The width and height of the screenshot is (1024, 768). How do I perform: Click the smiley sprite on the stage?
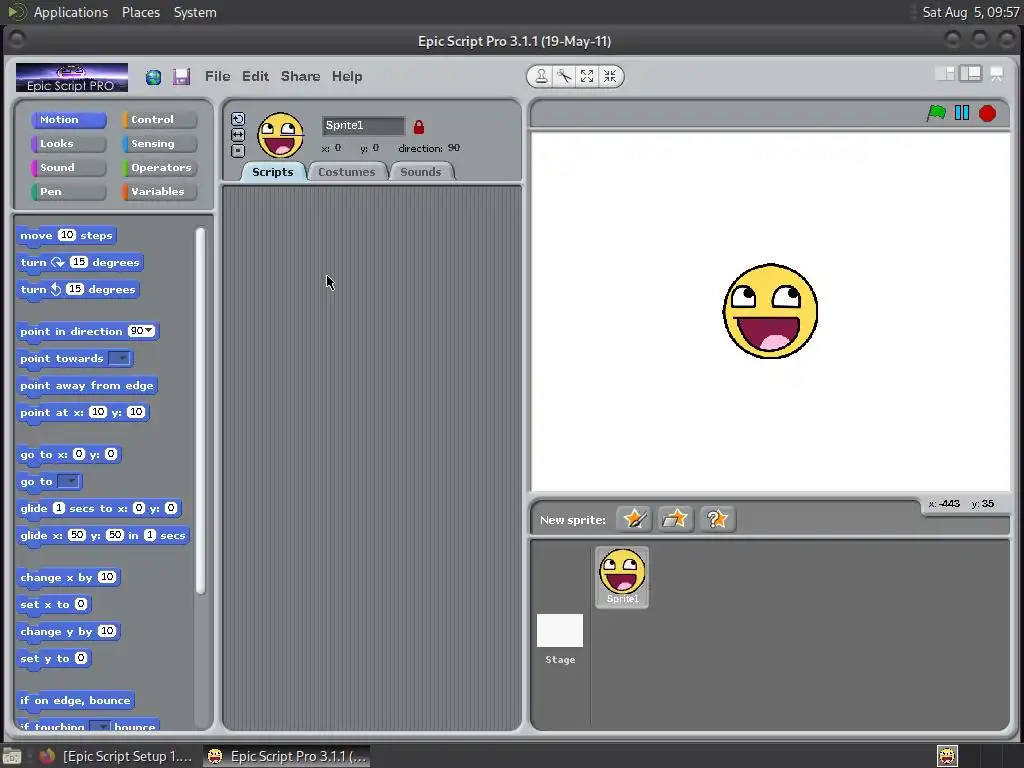pyautogui.click(x=770, y=311)
